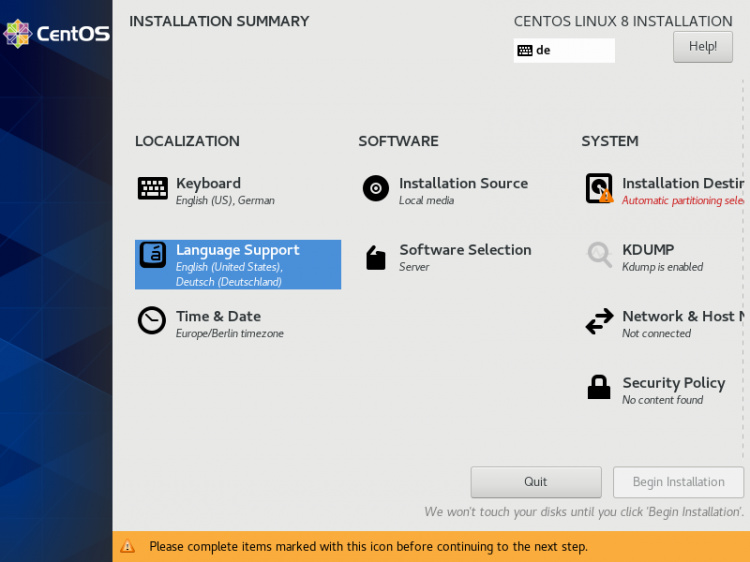Click the Begin Installation button

(x=678, y=482)
